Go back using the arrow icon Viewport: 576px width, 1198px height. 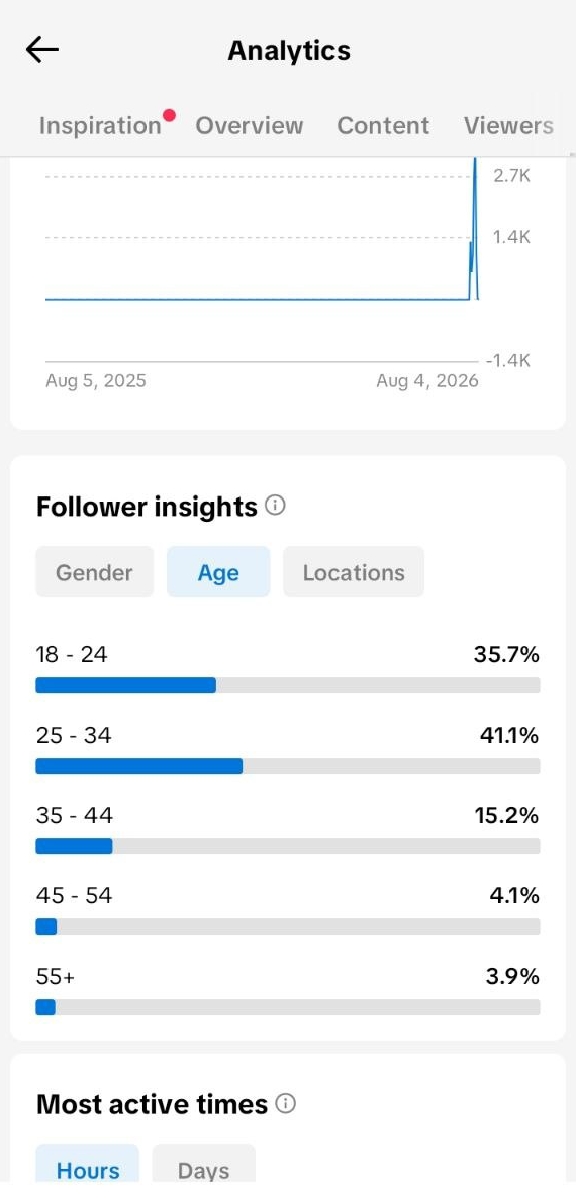pos(42,50)
